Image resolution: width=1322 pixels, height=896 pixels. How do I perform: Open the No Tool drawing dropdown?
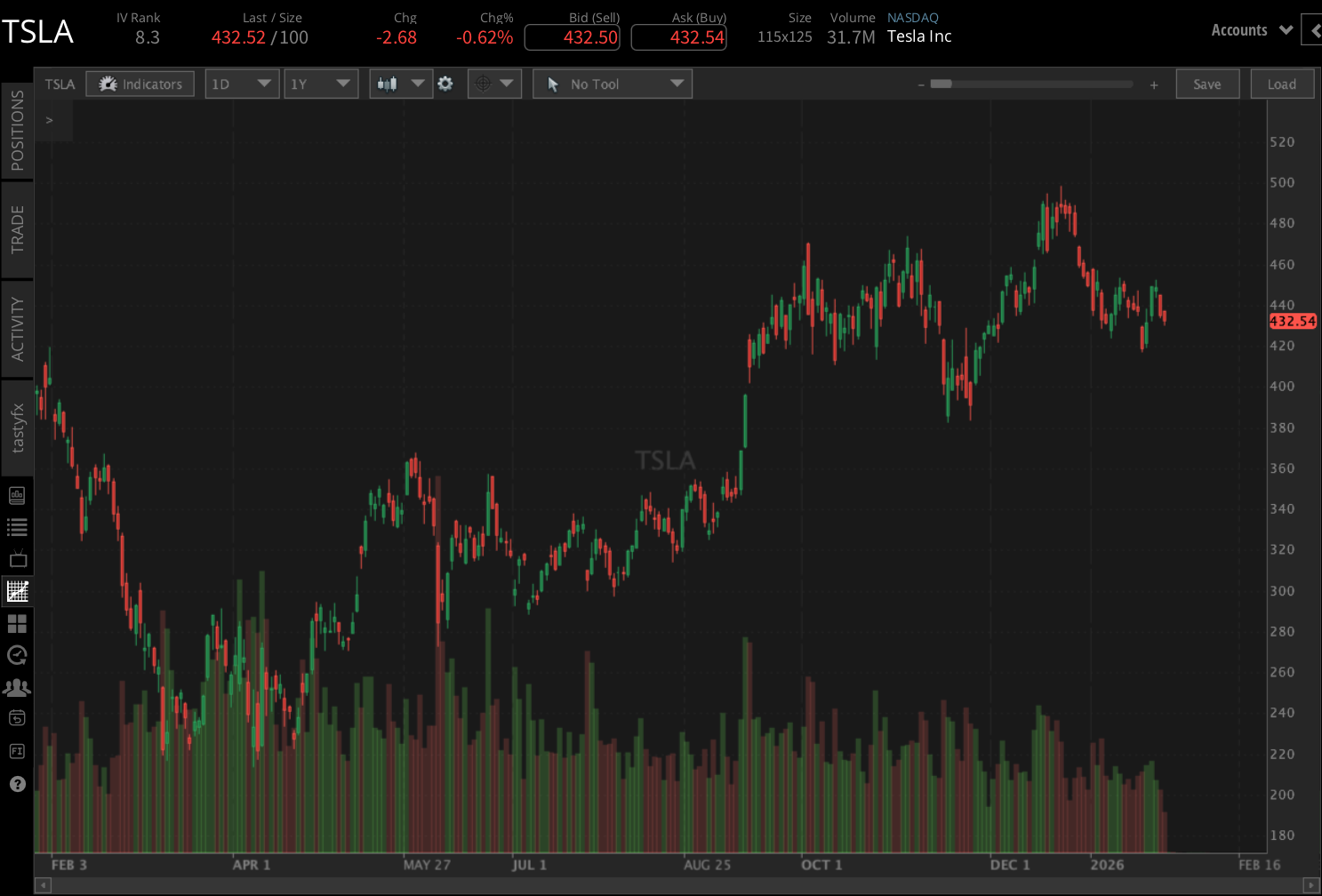[x=613, y=84]
